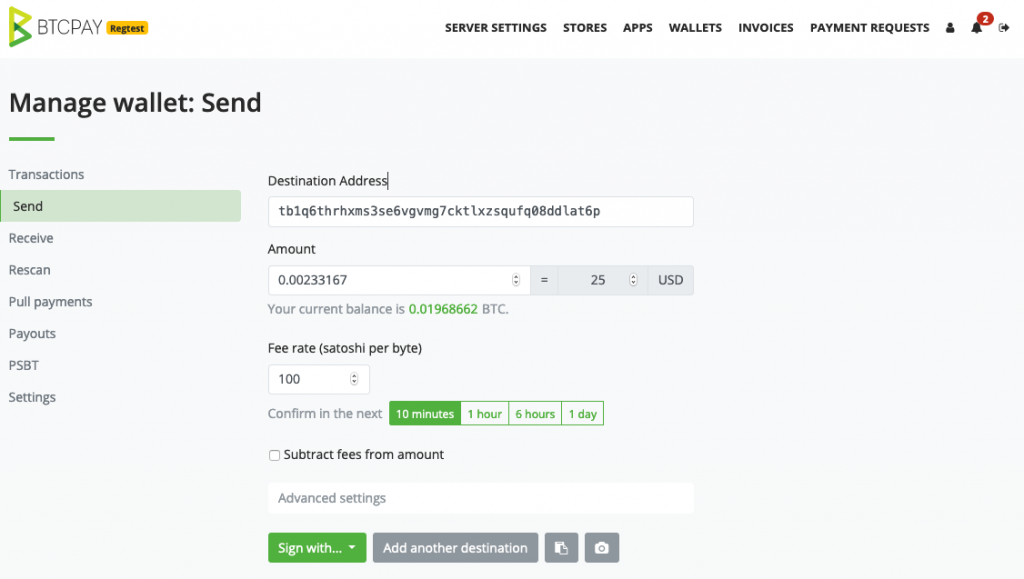
Task: Click the camera scan QR icon button
Action: click(601, 548)
